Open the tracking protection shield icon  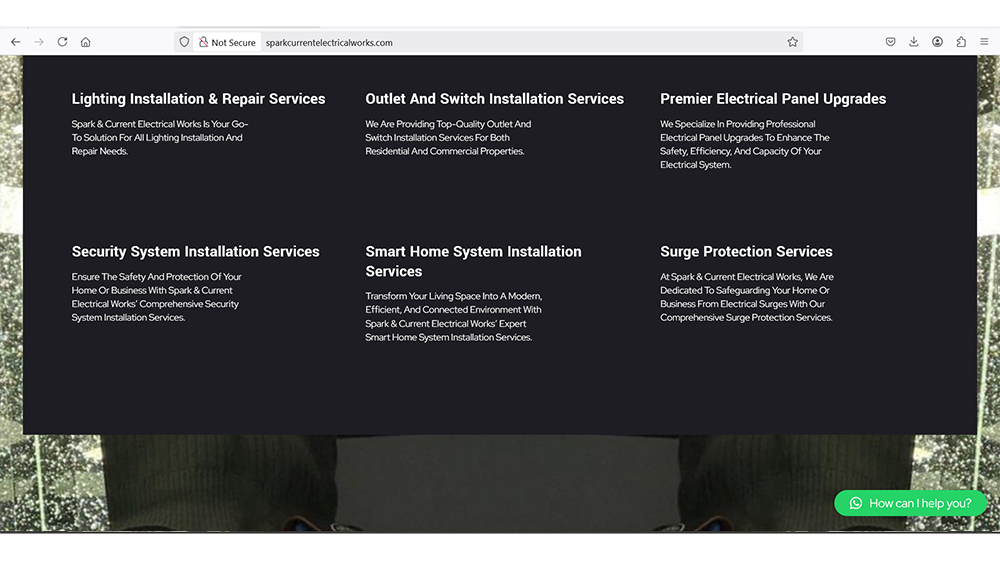tap(184, 42)
